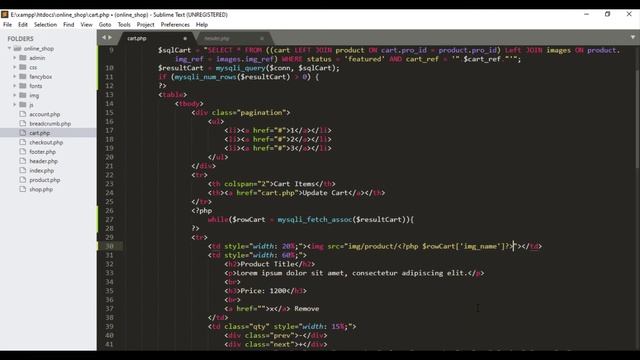Open header.php from the sidebar
The width and height of the screenshot is (640, 360).
point(43,161)
